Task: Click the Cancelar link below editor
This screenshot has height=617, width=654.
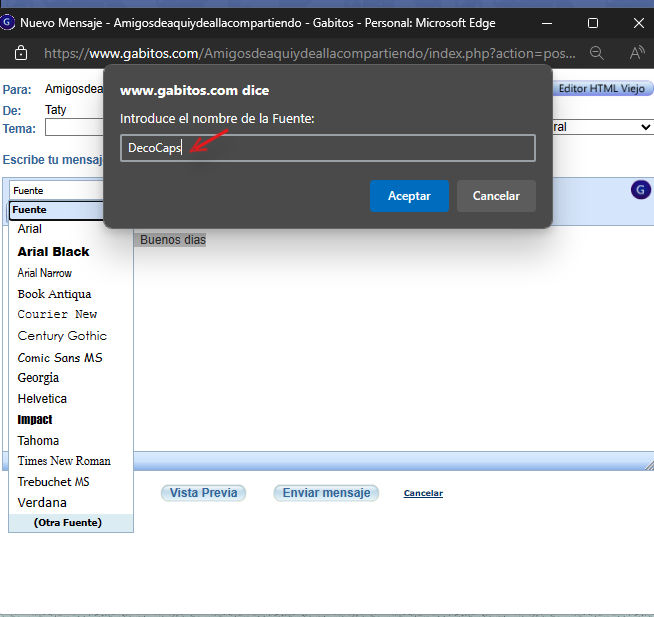Action: (423, 493)
